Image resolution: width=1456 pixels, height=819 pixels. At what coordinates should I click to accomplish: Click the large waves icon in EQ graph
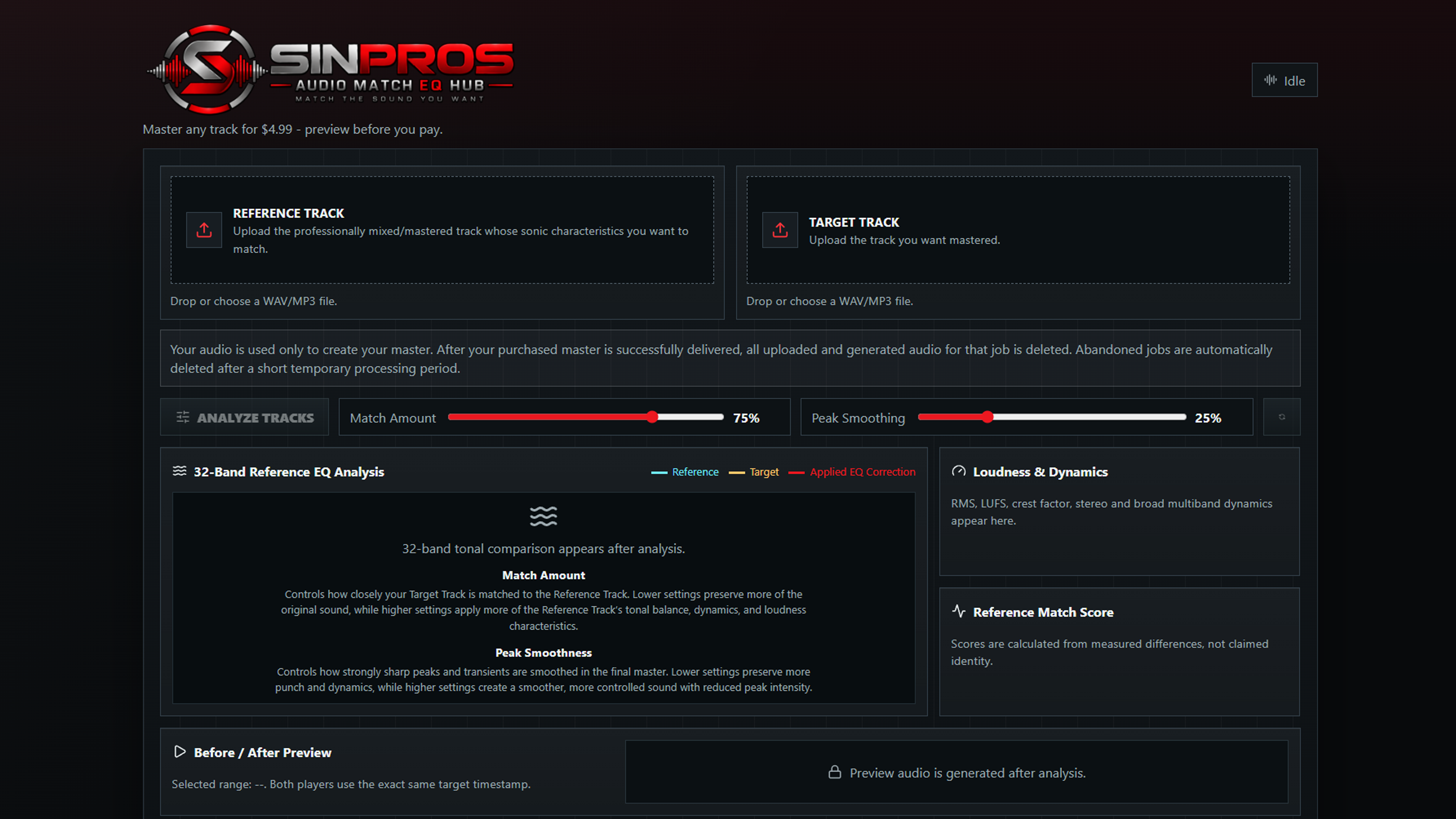tap(543, 516)
